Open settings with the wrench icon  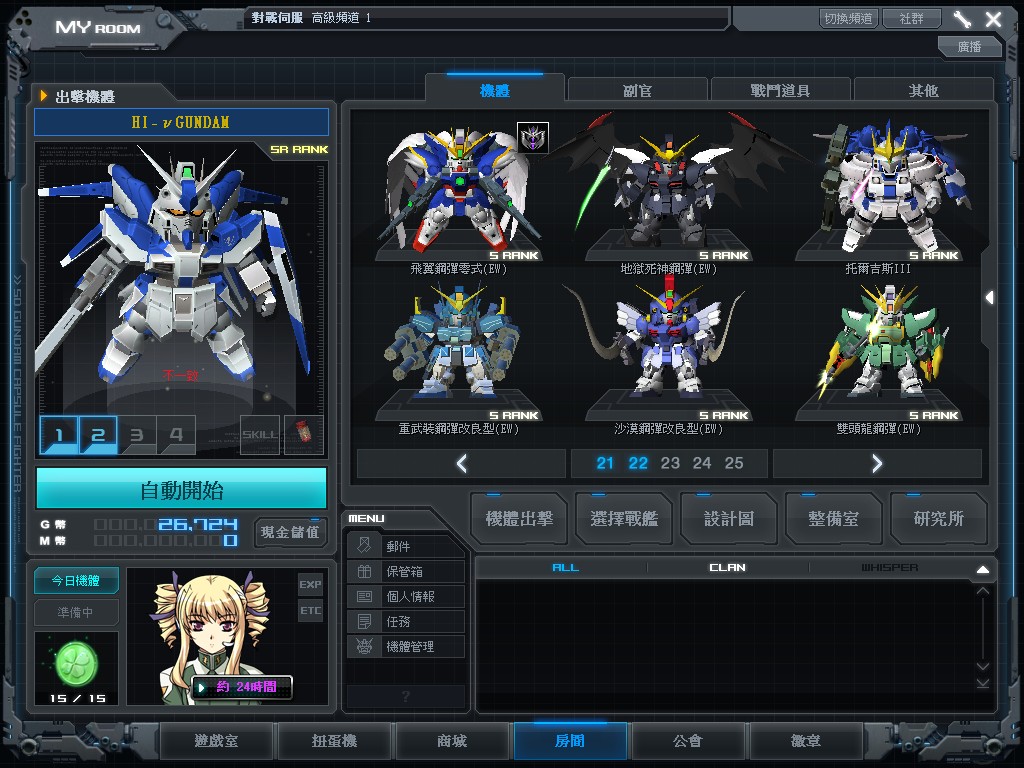962,19
